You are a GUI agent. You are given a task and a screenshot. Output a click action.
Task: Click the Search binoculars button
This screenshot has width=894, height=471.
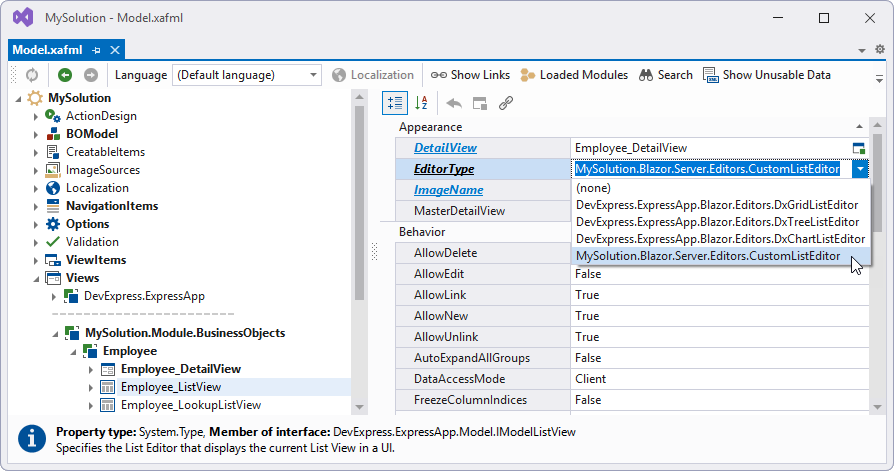pyautogui.click(x=665, y=75)
